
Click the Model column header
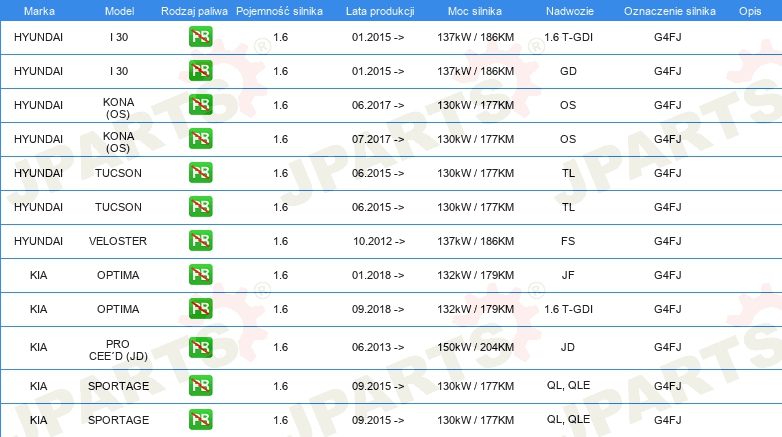[119, 11]
